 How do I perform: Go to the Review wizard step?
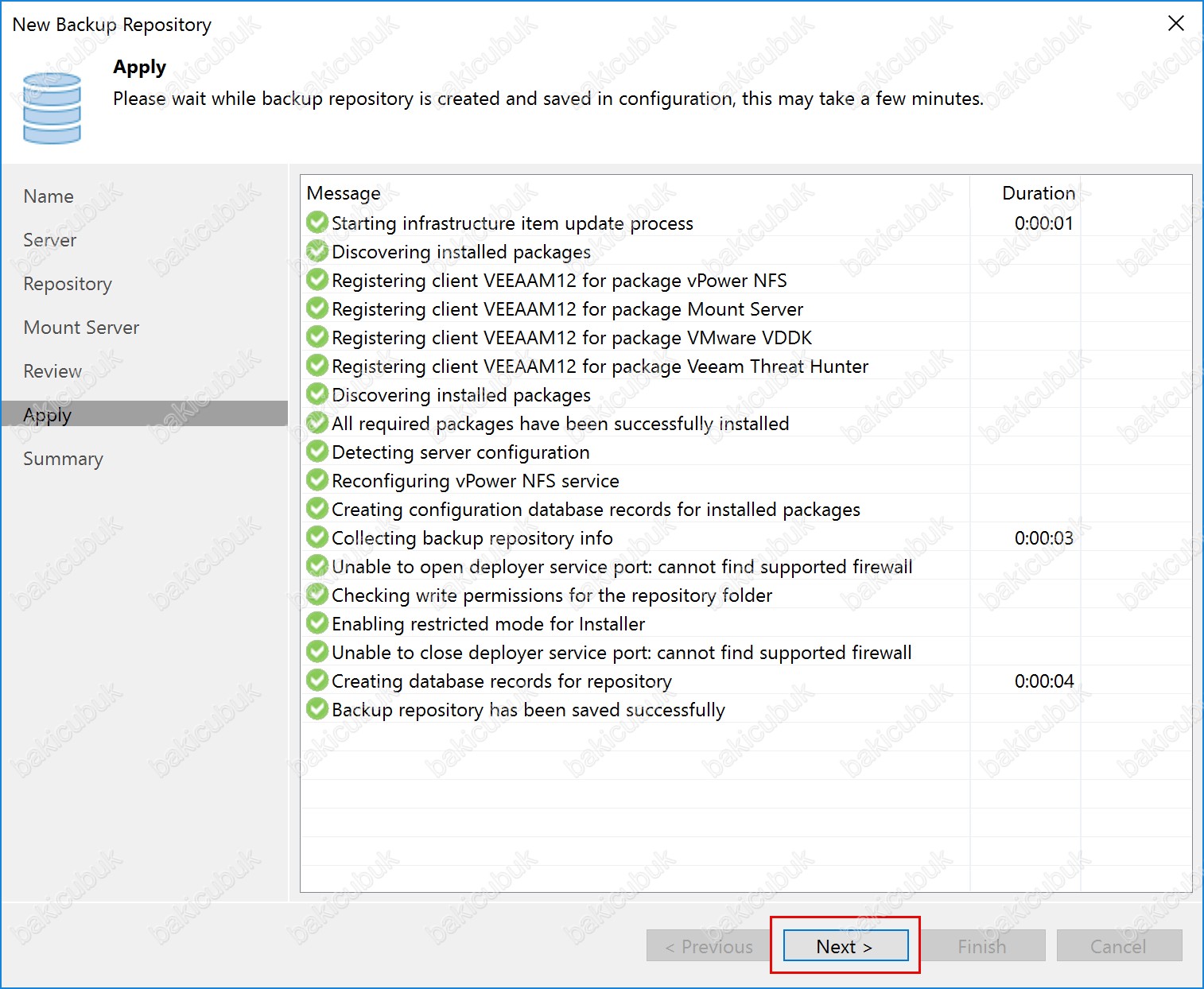52,371
